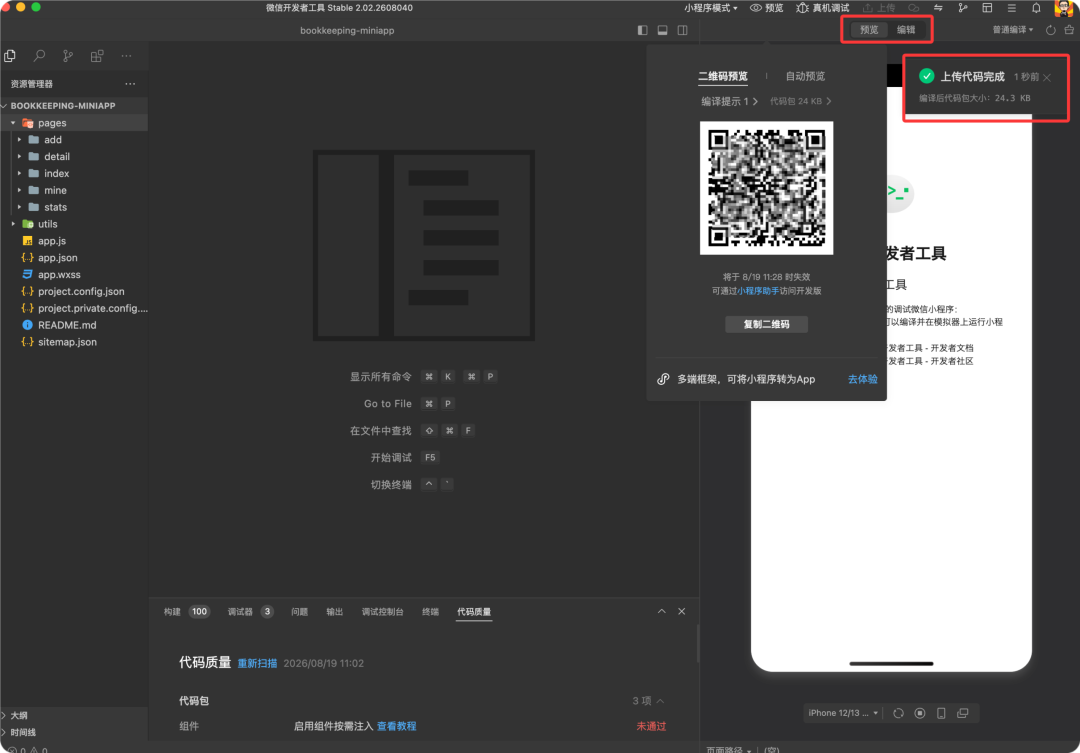The height and width of the screenshot is (753, 1080).
Task: Click the sidebar more actions ellipsis
Action: coord(126,56)
